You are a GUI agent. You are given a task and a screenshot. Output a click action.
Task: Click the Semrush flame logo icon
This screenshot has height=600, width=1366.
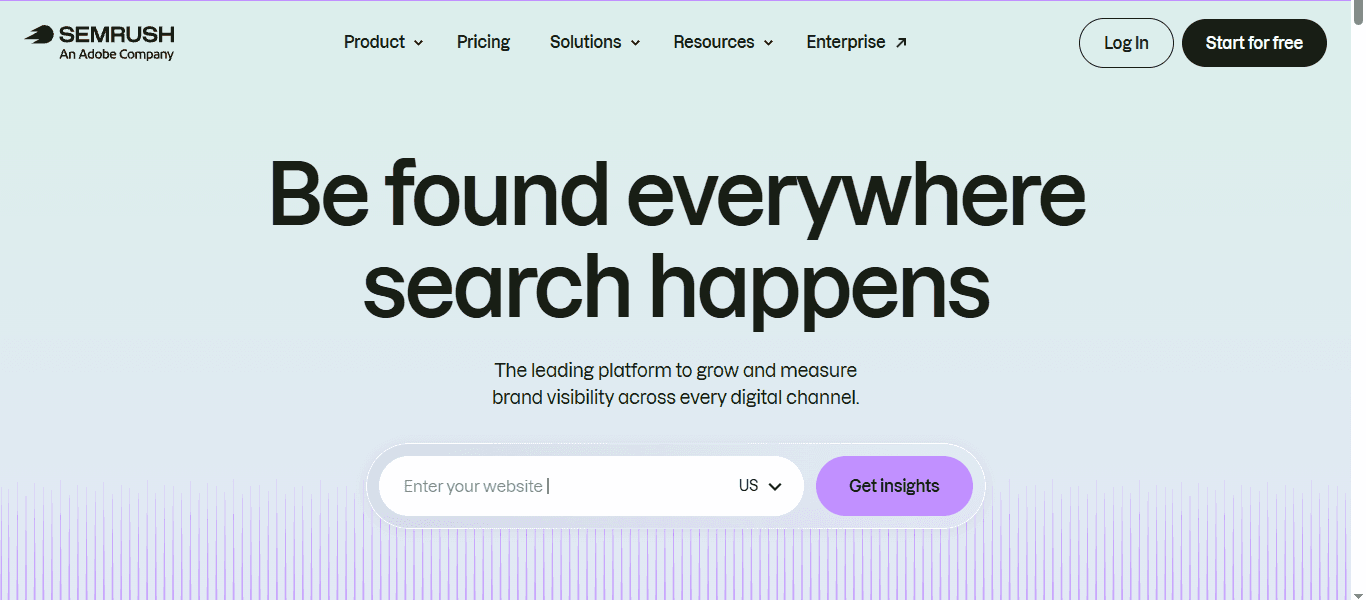coord(39,35)
